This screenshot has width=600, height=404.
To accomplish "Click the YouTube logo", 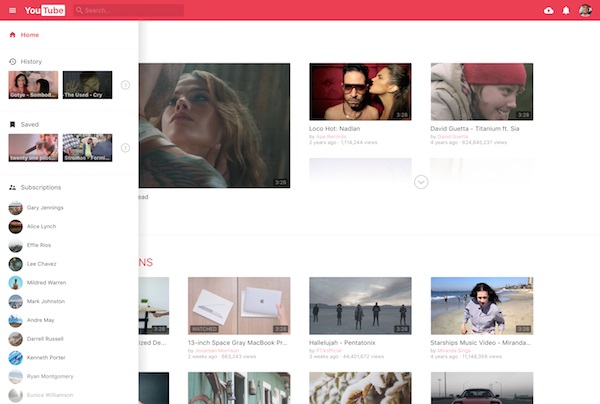I will pyautogui.click(x=45, y=10).
